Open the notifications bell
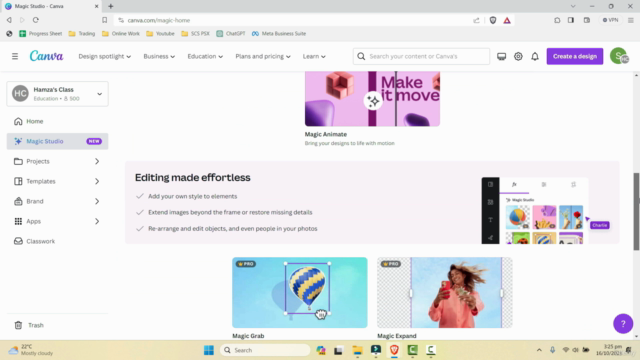The width and height of the screenshot is (640, 360). pos(535,56)
